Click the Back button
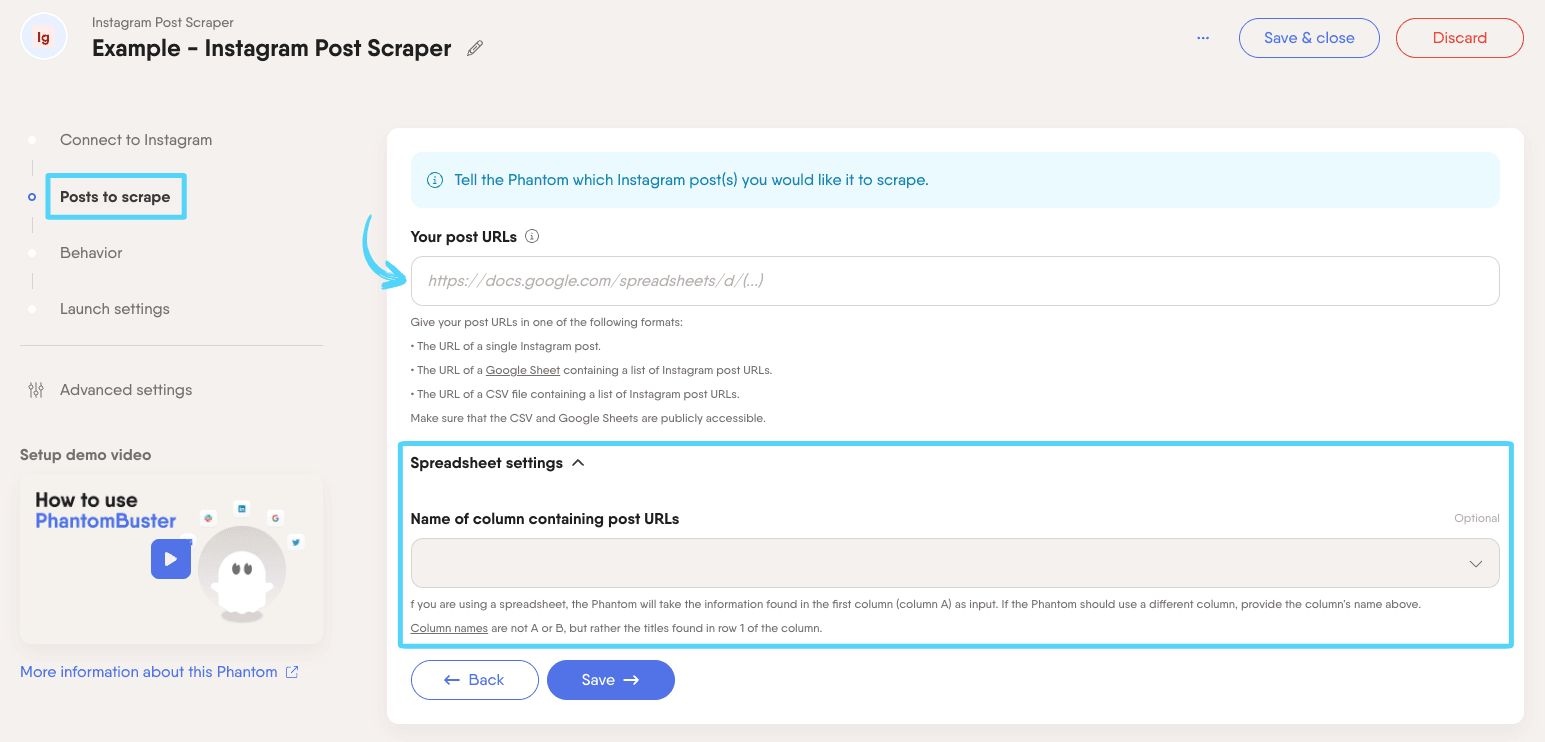This screenshot has height=742, width=1545. tap(474, 680)
